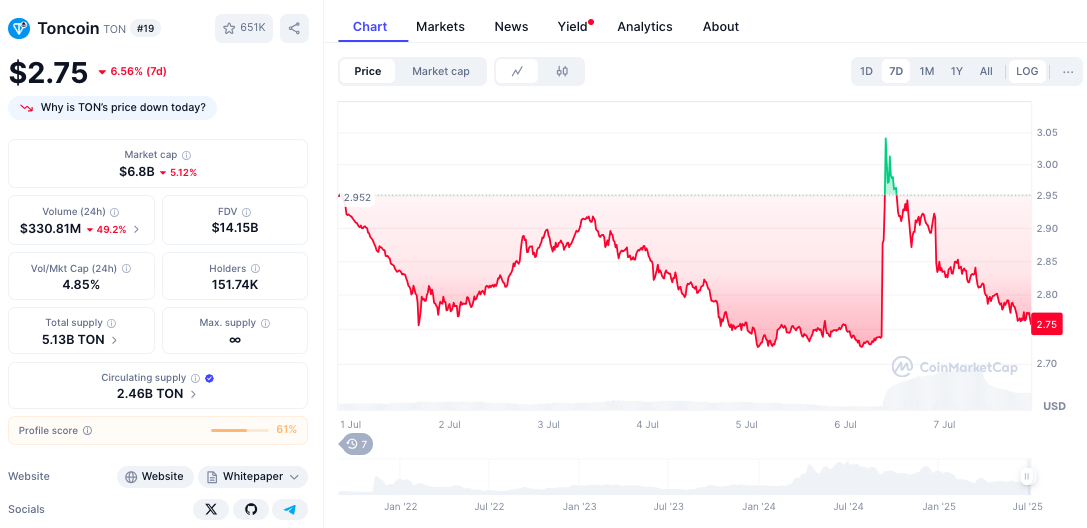Switch to line chart icon
The width and height of the screenshot is (1087, 528).
[517, 71]
